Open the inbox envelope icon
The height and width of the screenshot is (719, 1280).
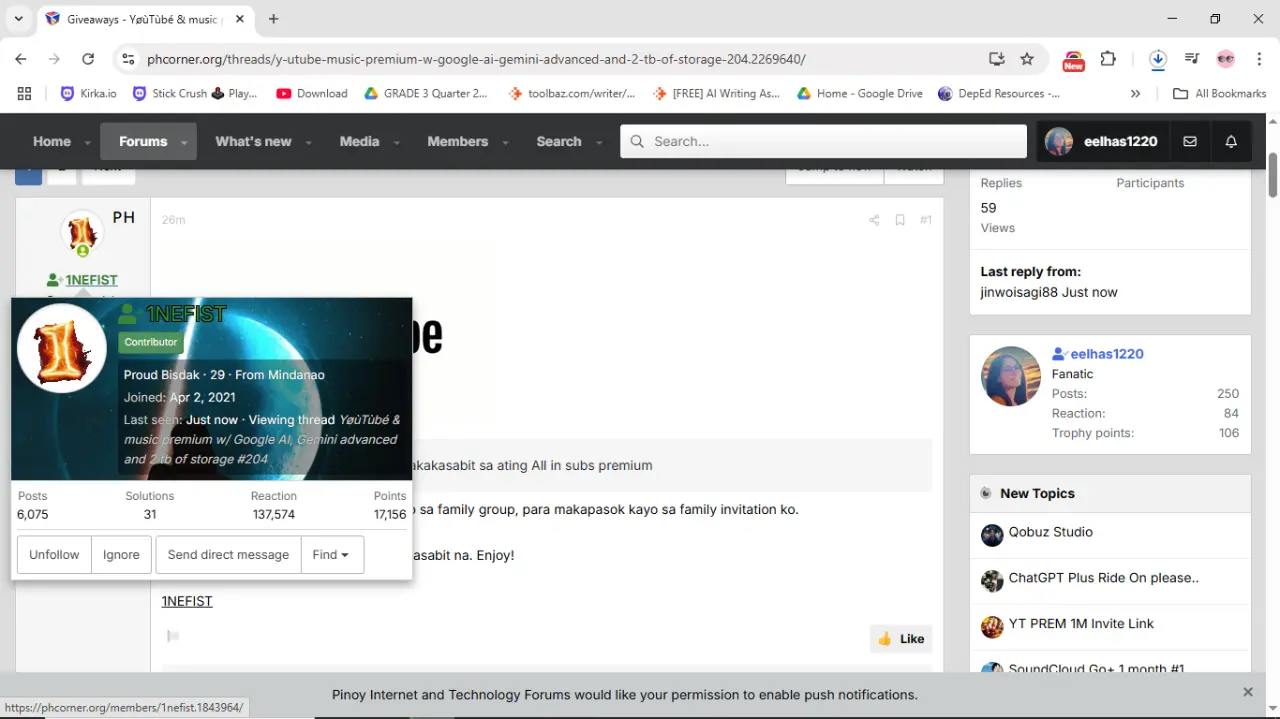1190,141
